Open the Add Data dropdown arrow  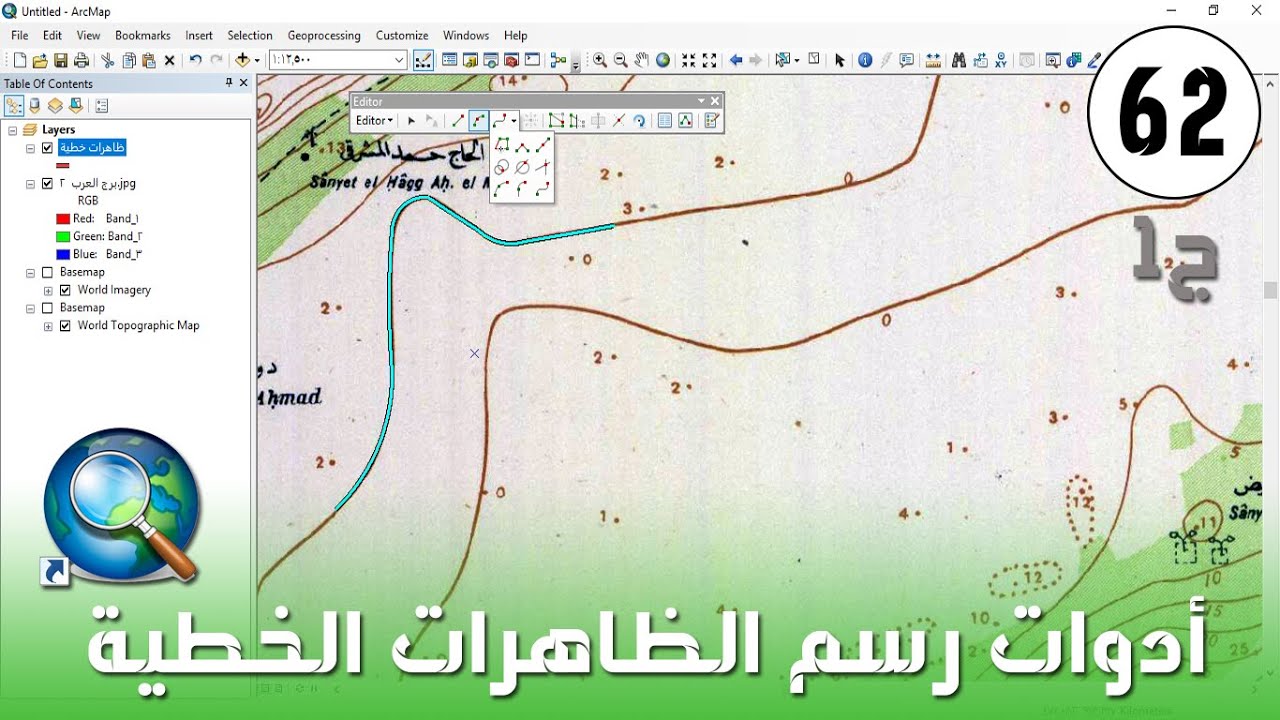pyautogui.click(x=257, y=61)
